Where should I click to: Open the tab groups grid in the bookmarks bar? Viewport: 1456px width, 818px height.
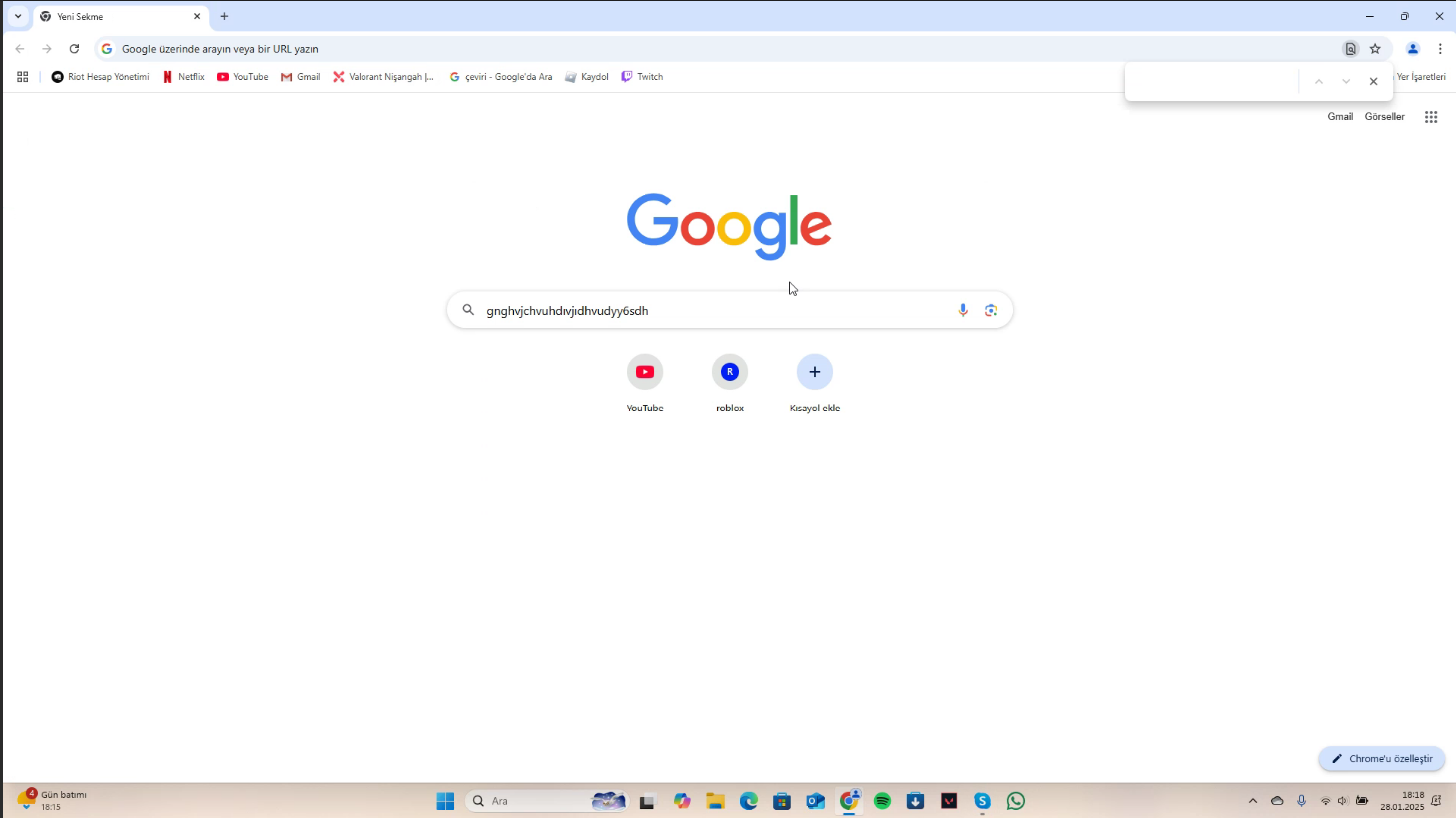(22, 77)
